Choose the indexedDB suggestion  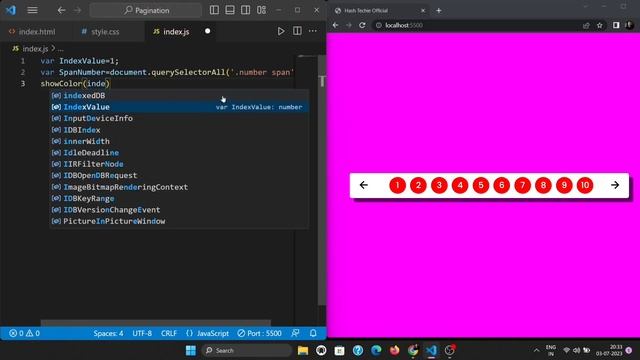click(179, 96)
